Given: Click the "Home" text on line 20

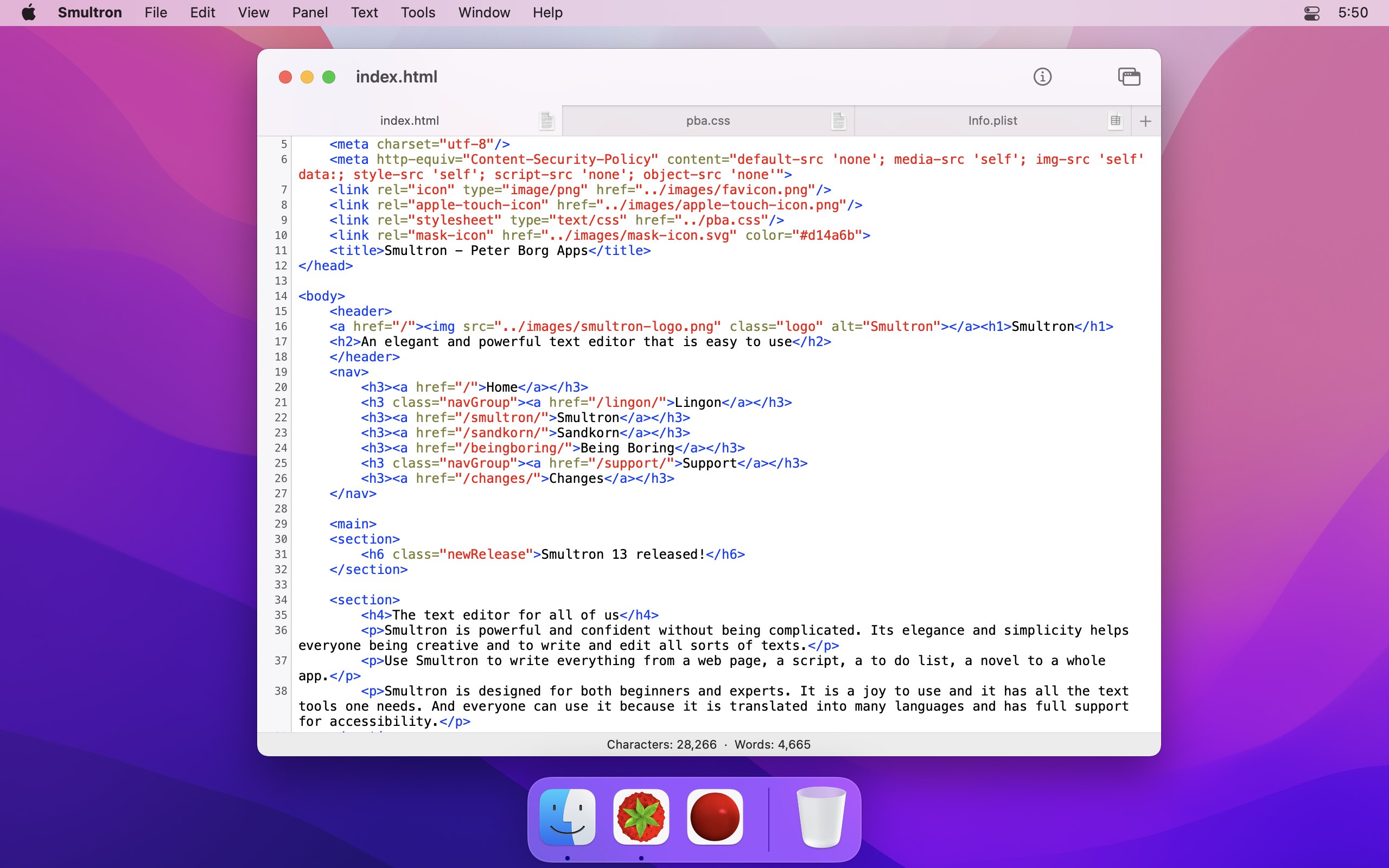Looking at the screenshot, I should pyautogui.click(x=502, y=387).
